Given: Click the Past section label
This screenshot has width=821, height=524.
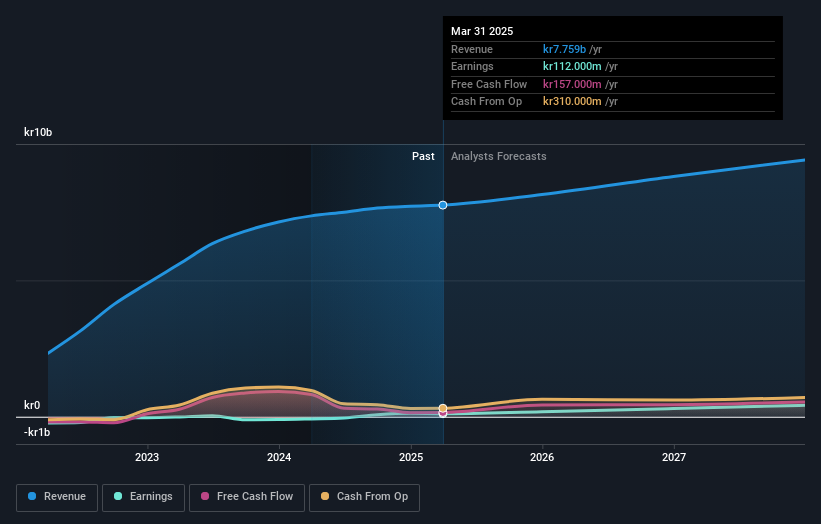Looking at the screenshot, I should (x=423, y=157).
